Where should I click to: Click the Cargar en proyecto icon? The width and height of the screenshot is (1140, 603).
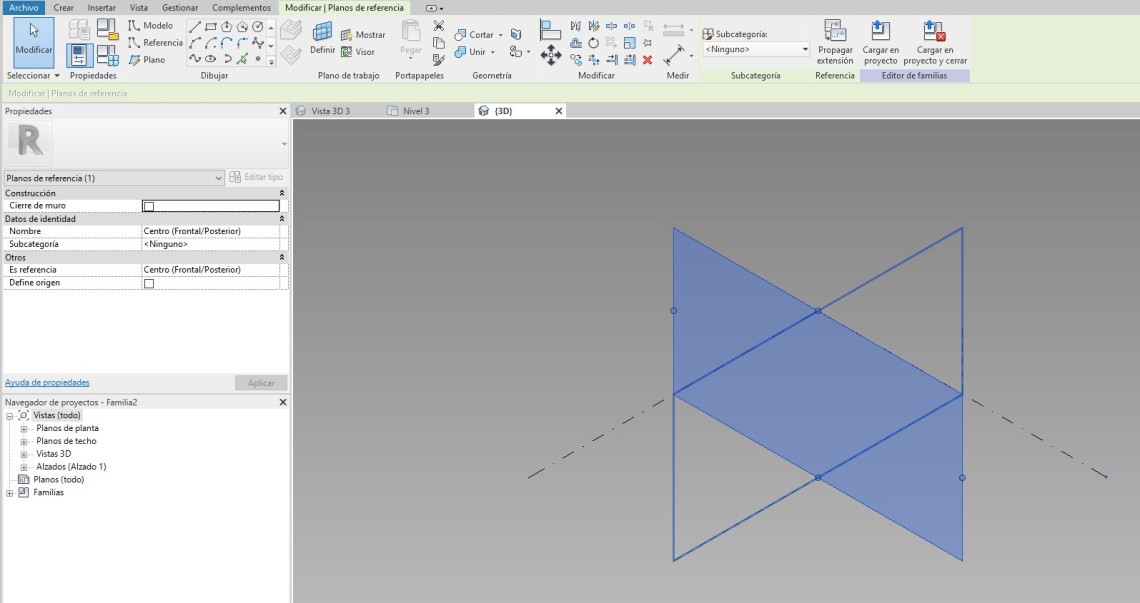coord(880,32)
